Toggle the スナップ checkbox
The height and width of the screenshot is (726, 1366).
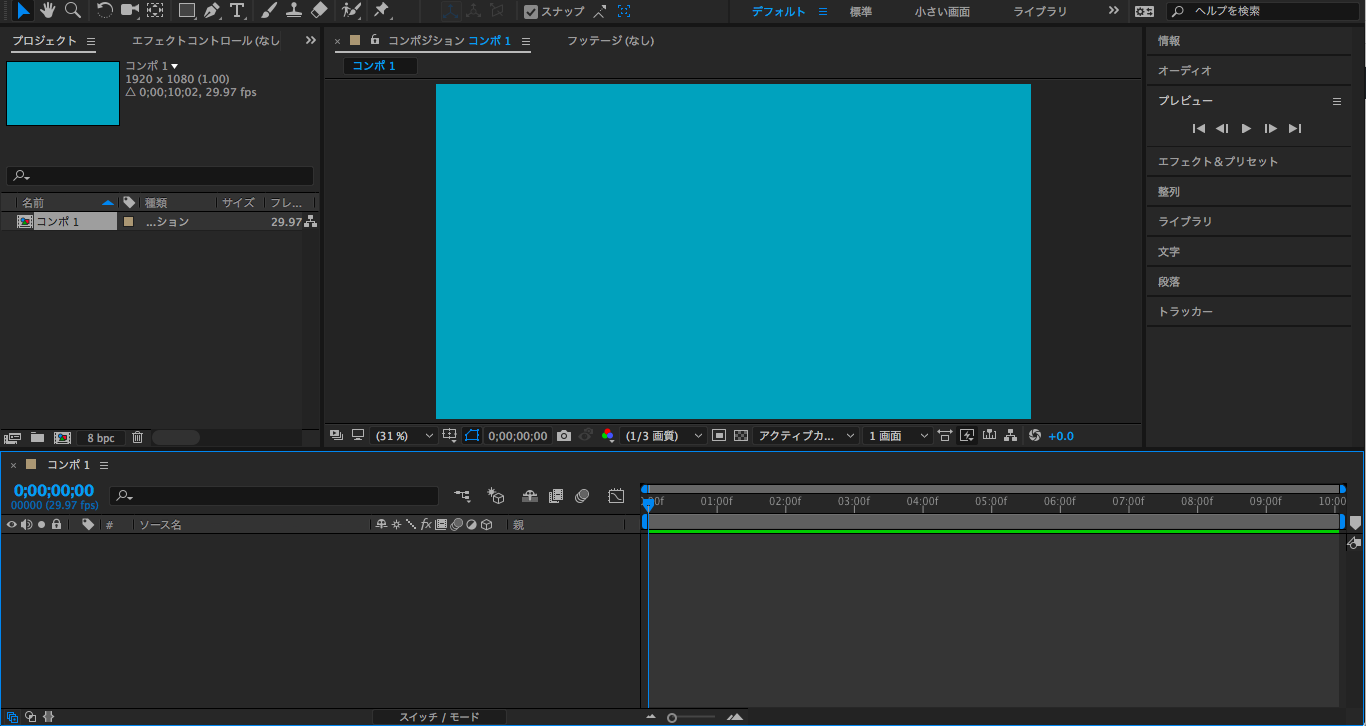tap(531, 12)
